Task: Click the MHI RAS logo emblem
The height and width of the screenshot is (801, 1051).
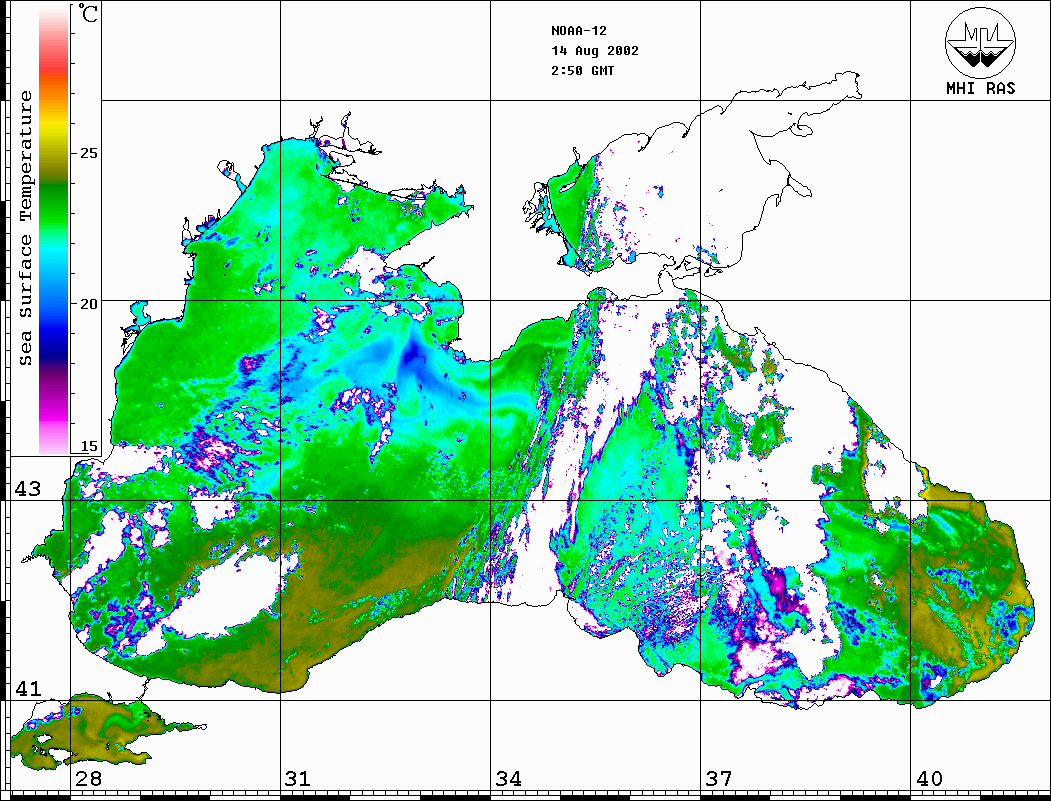Action: [x=981, y=42]
